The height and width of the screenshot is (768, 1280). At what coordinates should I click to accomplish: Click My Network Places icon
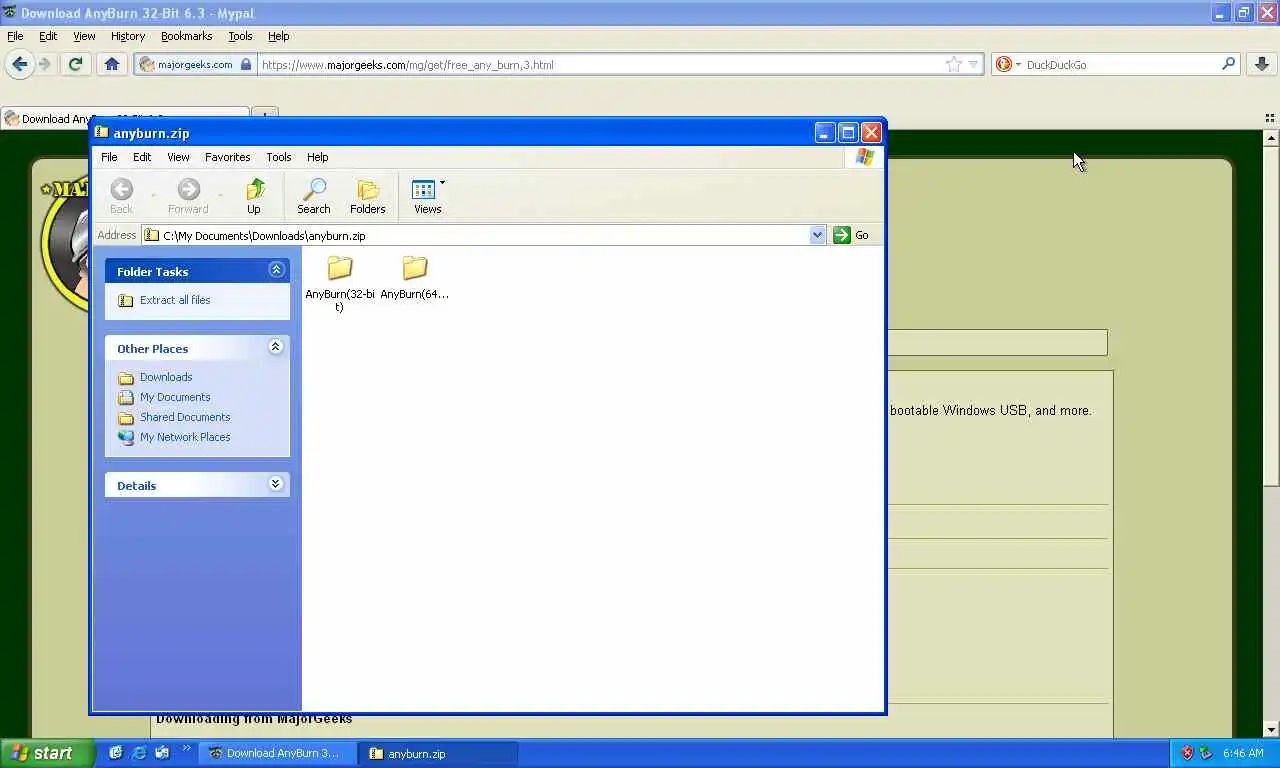(x=126, y=437)
